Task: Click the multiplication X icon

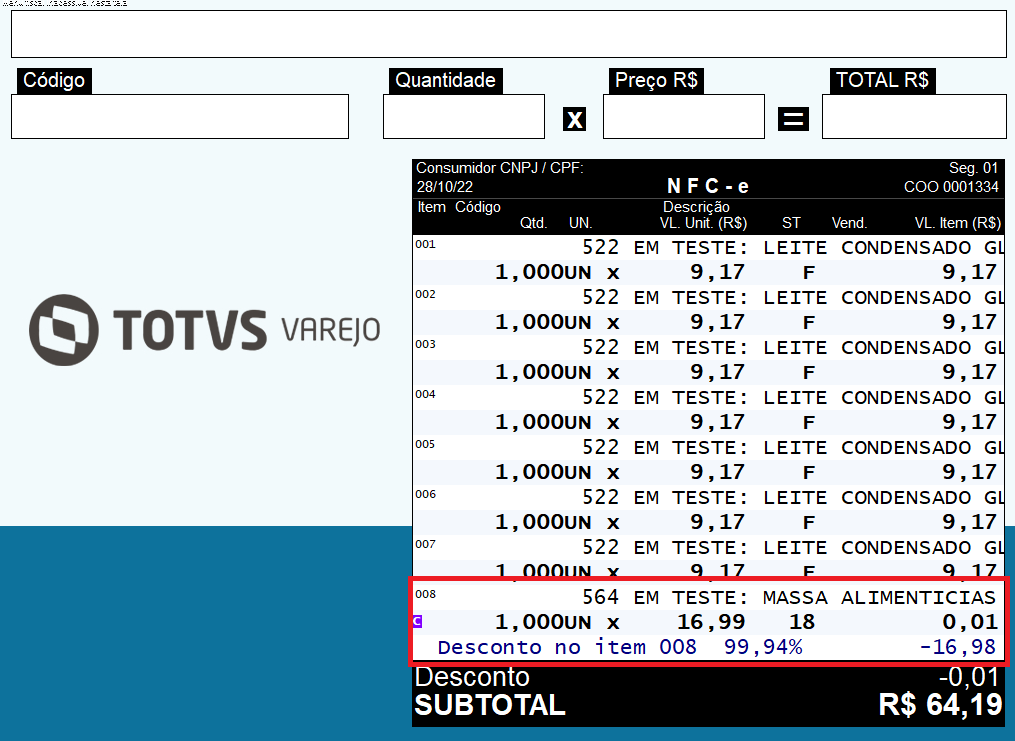Action: [x=574, y=119]
